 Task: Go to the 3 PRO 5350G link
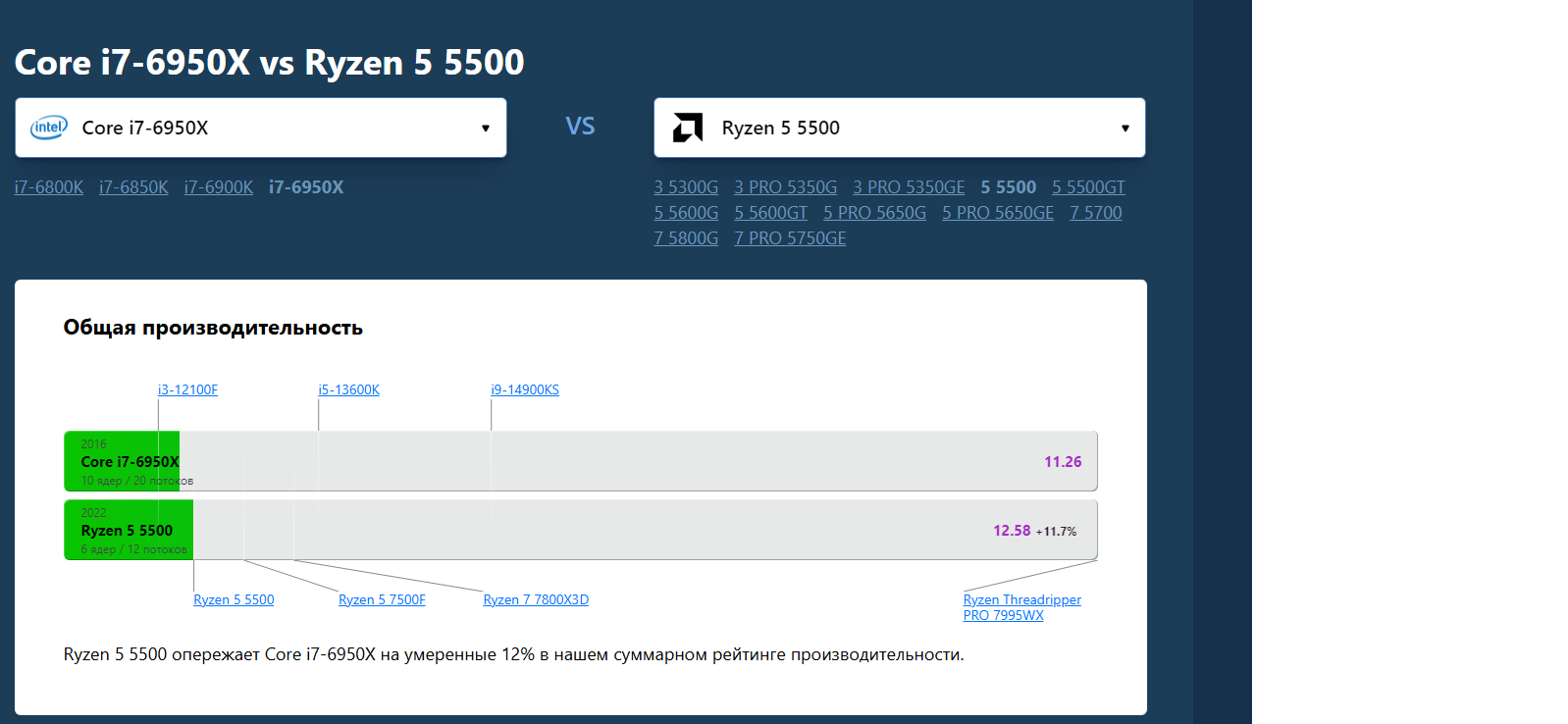tap(786, 187)
